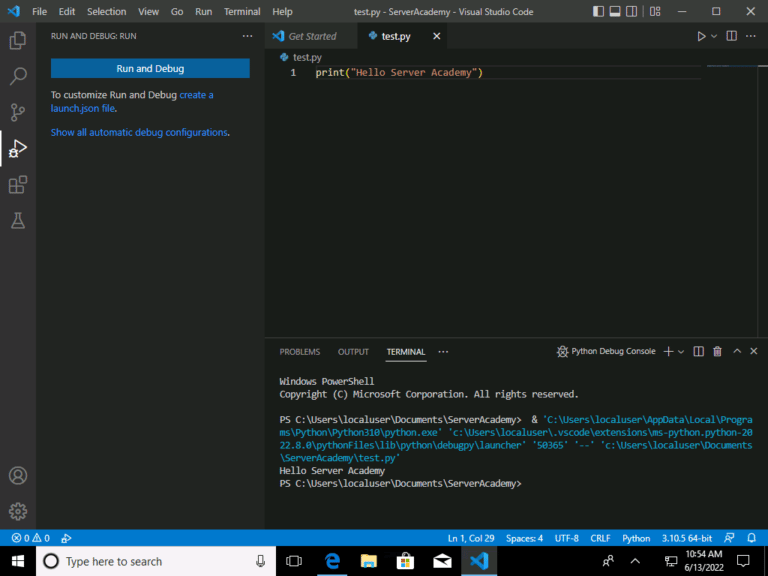768x576 pixels.
Task: Toggle the bottom panel layout button
Action: (x=617, y=12)
